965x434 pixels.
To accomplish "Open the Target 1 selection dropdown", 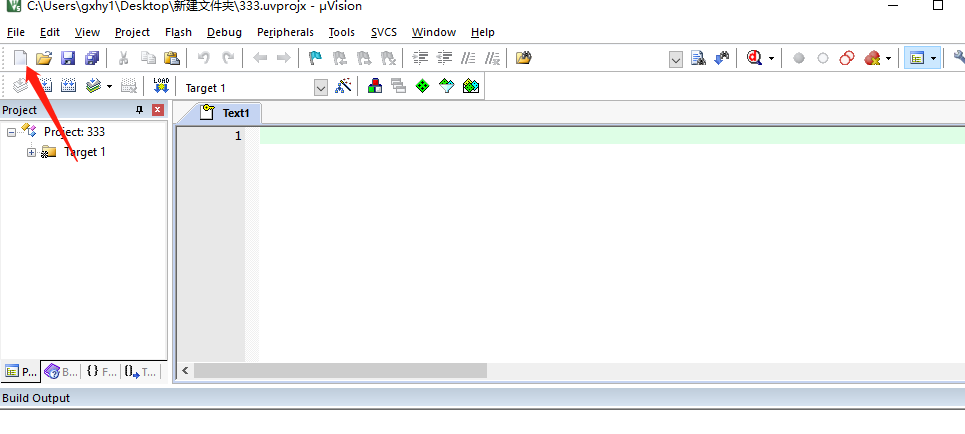I will [321, 87].
